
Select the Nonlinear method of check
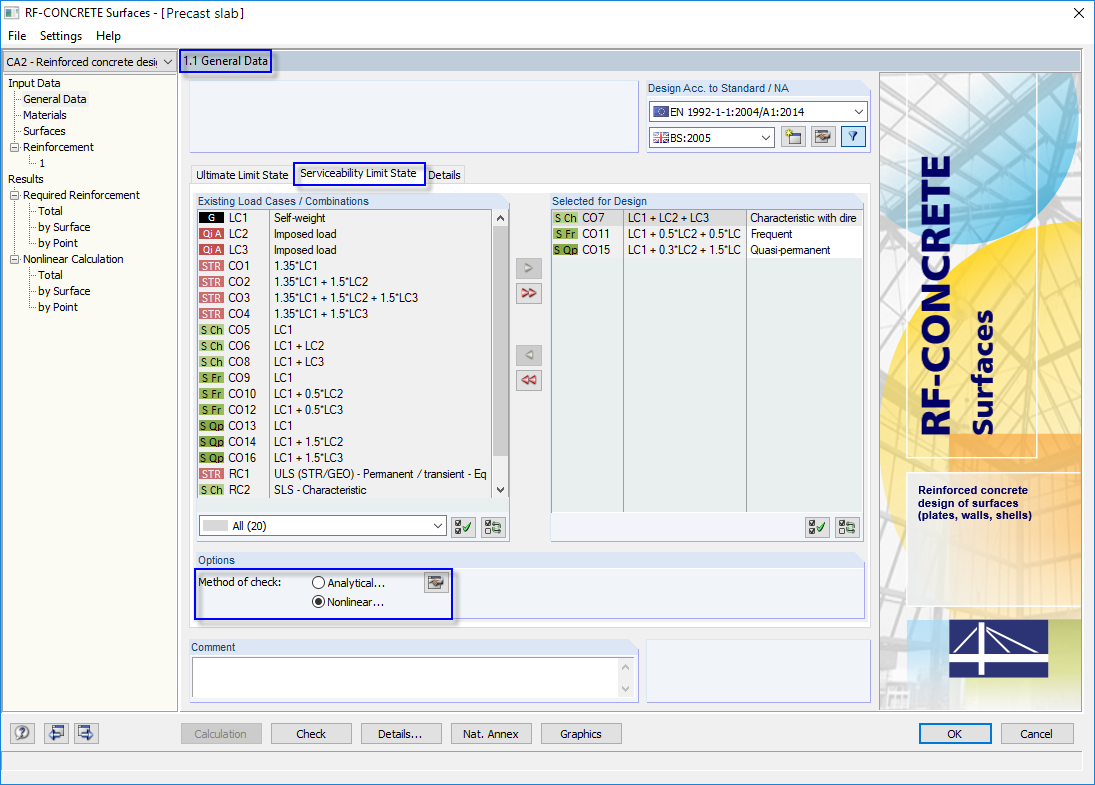[x=318, y=601]
